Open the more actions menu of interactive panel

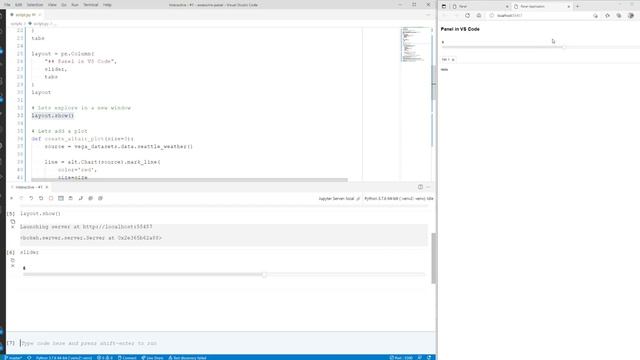coord(428,187)
